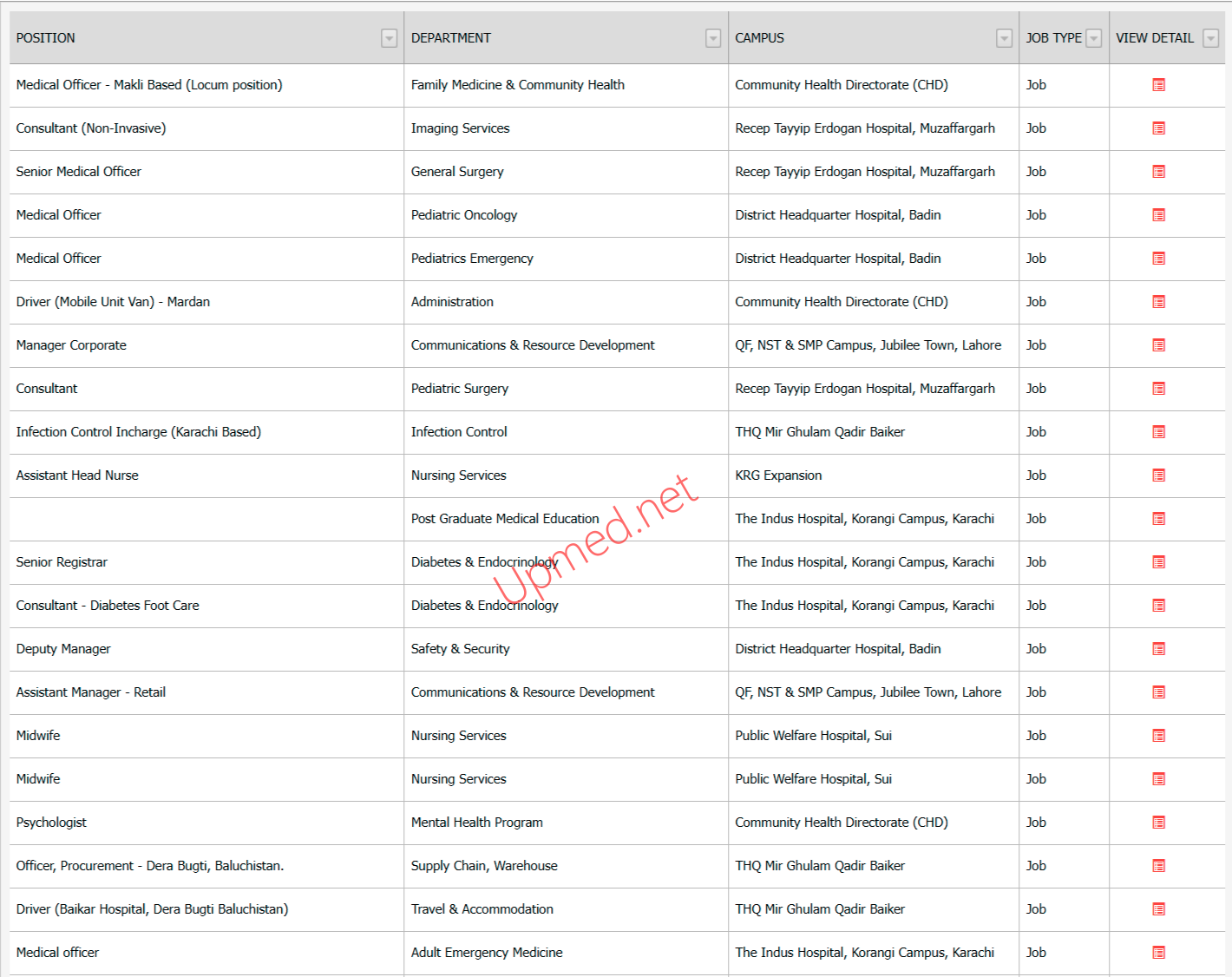Open detail icon for Senior Medical Officer
Viewport: 1232px width, 977px height.
(x=1158, y=172)
